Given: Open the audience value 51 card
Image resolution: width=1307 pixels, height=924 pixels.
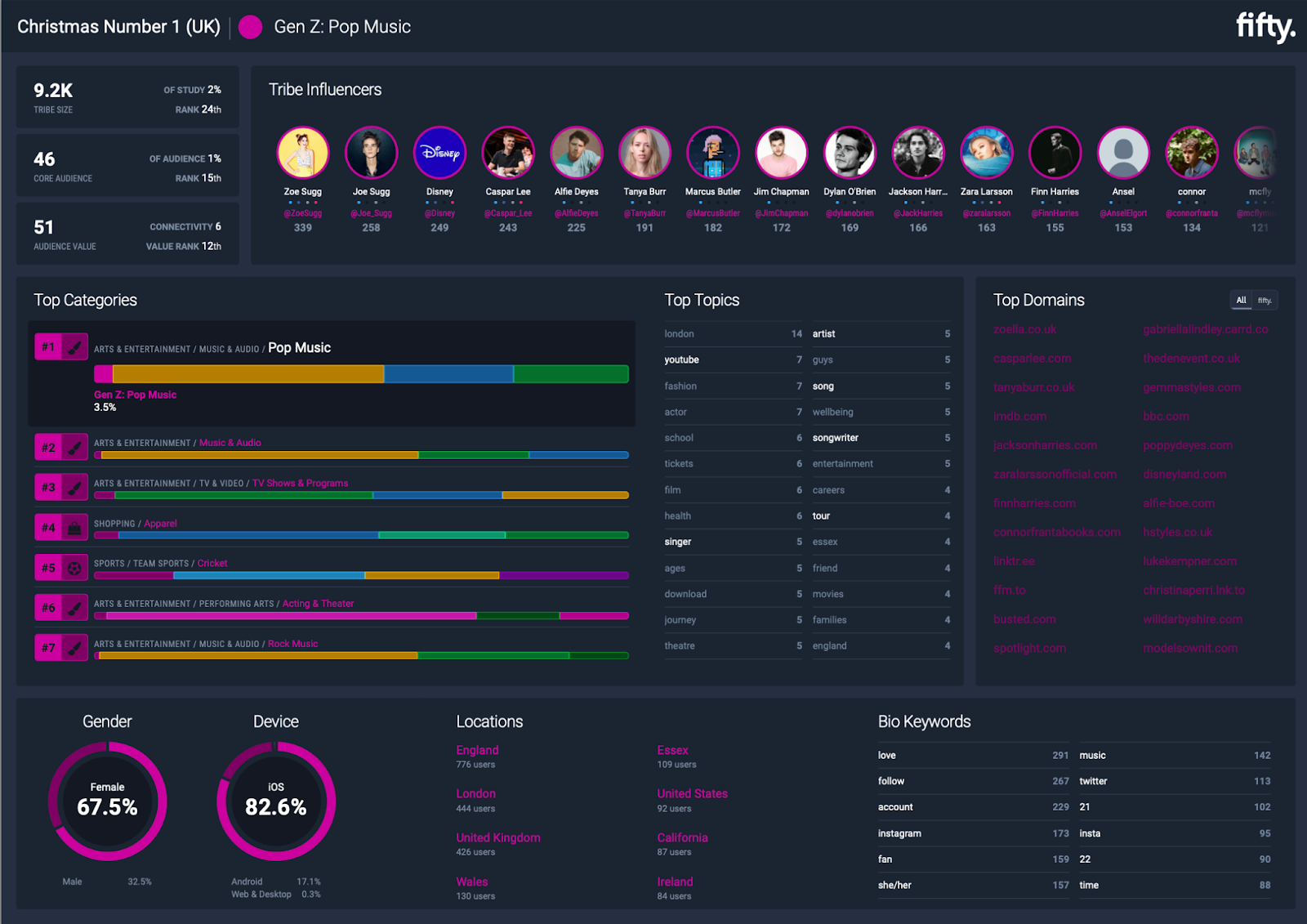Looking at the screenshot, I should (127, 234).
